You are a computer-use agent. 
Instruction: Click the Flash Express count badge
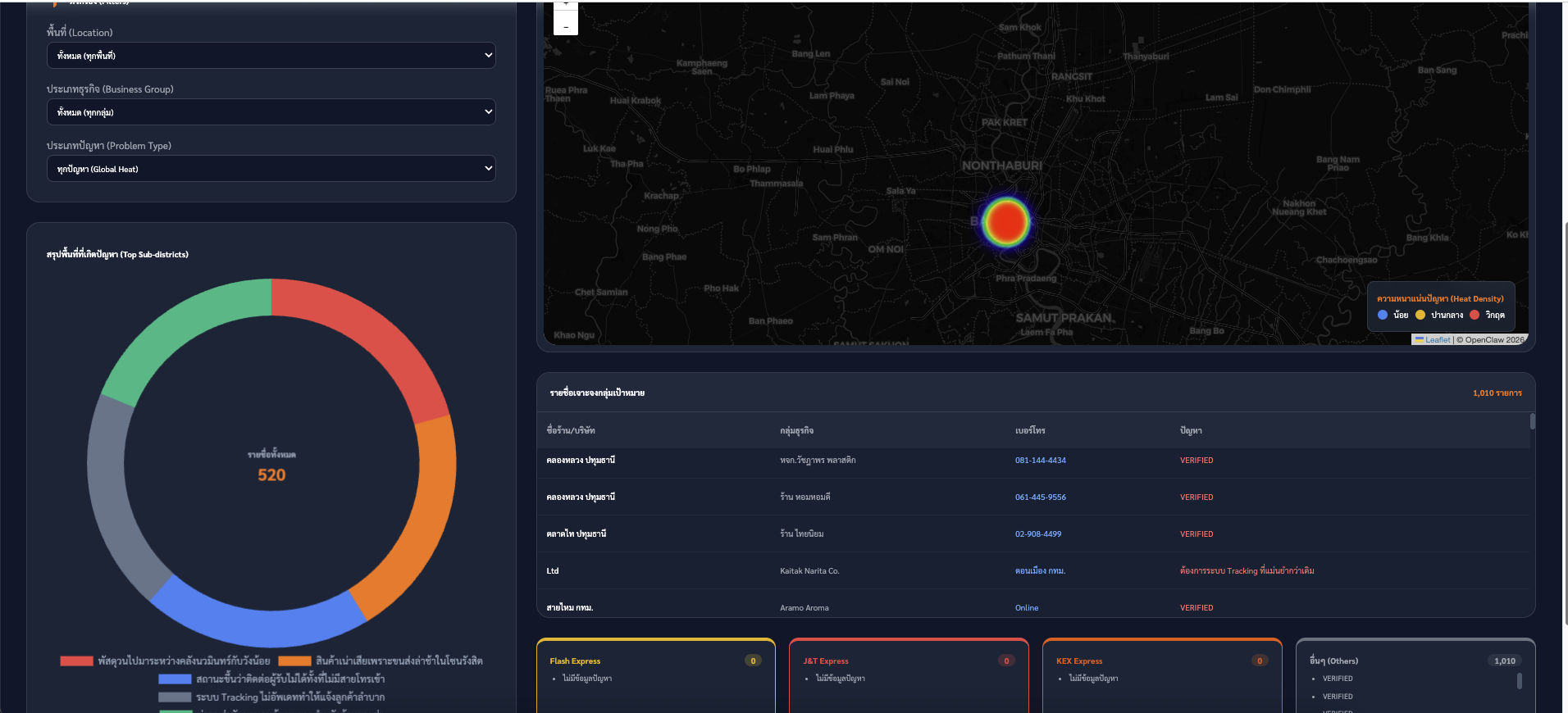pyautogui.click(x=753, y=661)
